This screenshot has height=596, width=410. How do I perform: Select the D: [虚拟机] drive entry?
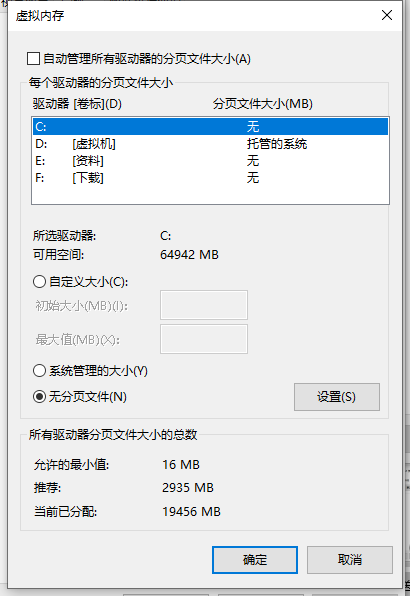pos(211,144)
